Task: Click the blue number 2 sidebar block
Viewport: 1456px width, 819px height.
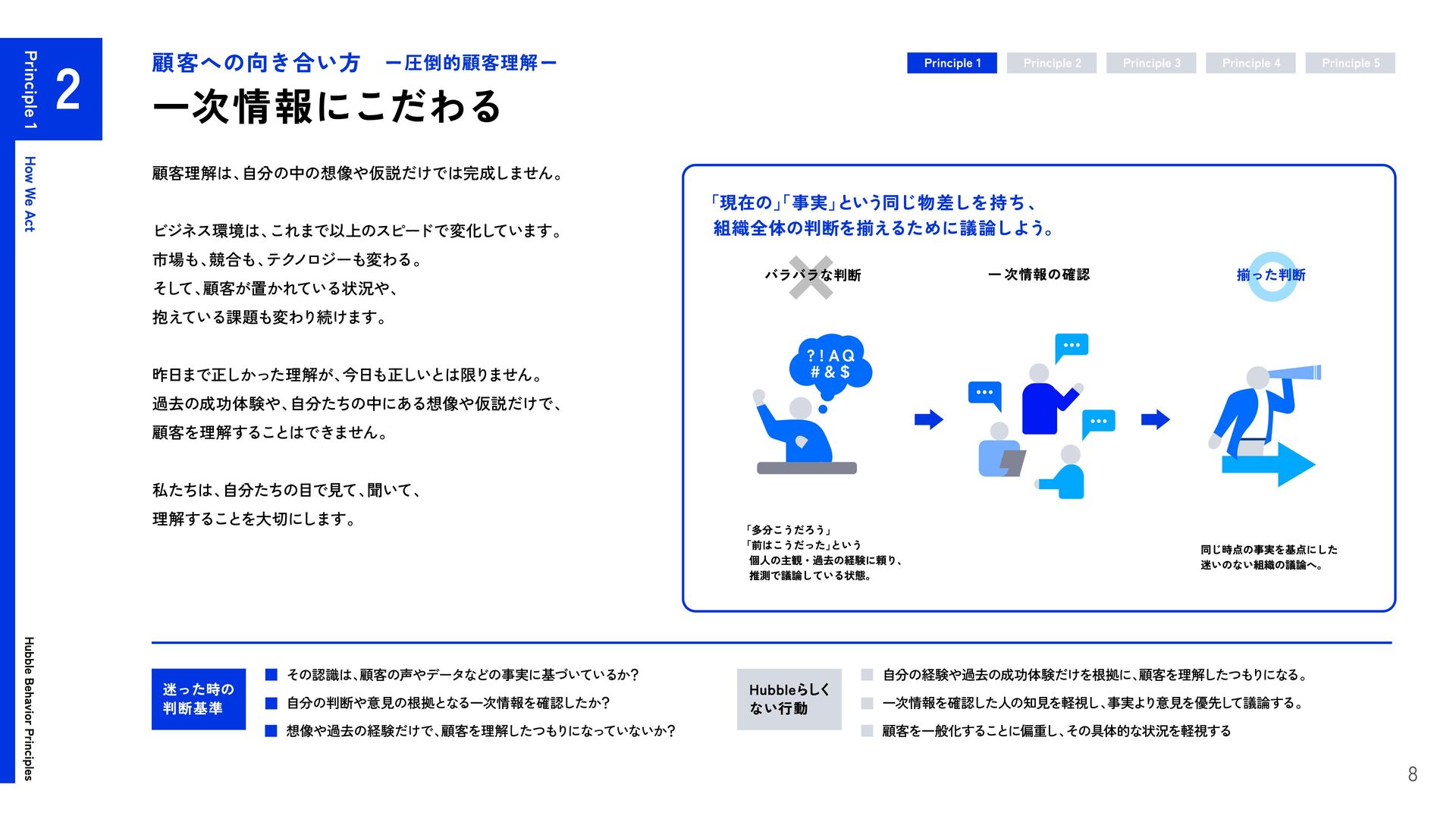Action: (x=59, y=89)
